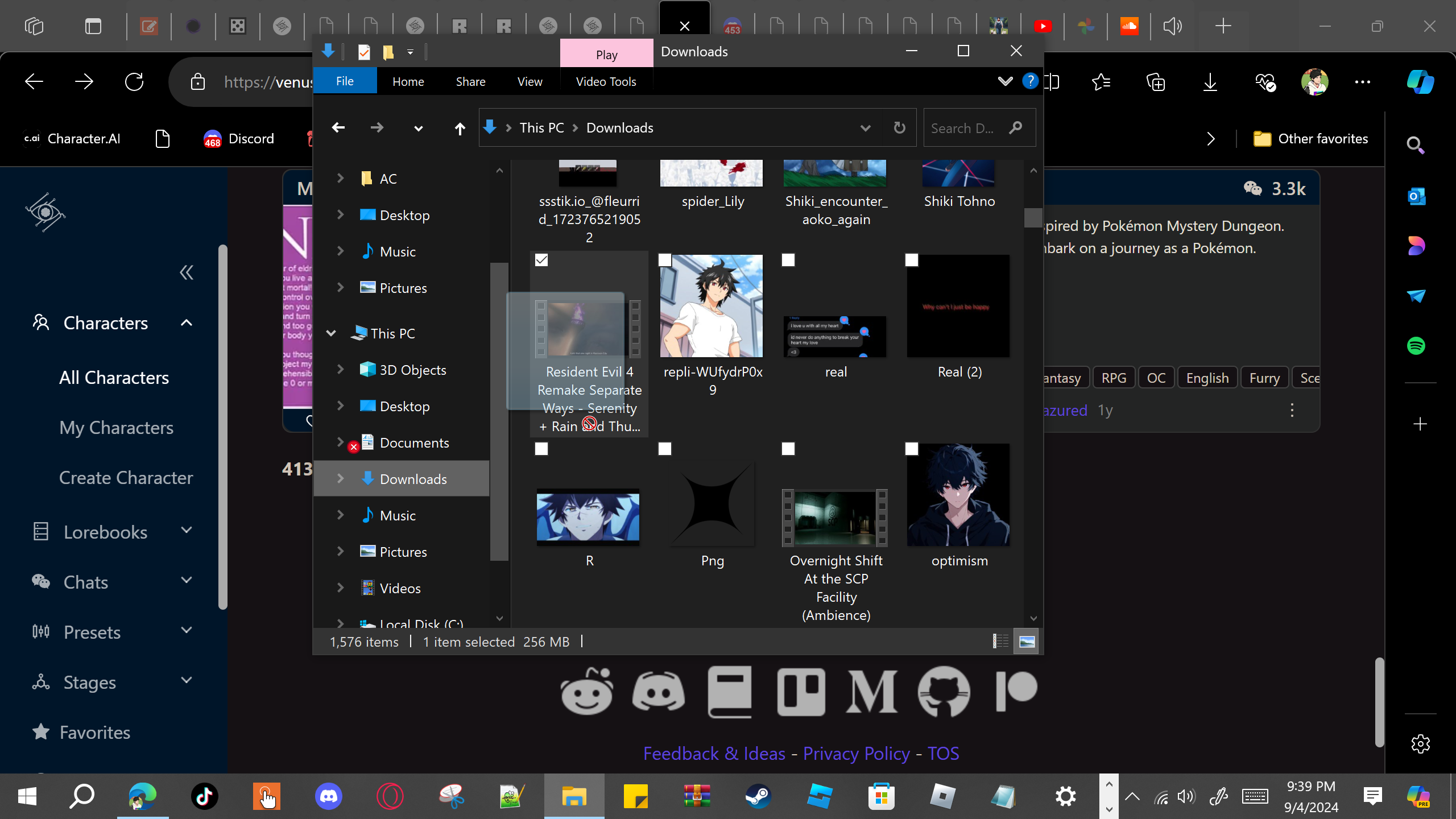The width and height of the screenshot is (1456, 819).
Task: Tick the checkbox on the optimism image
Action: (x=912, y=449)
